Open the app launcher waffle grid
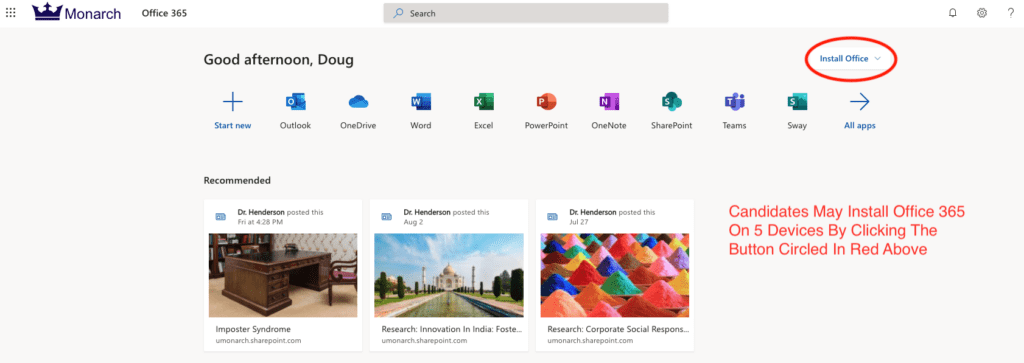 [x=10, y=13]
